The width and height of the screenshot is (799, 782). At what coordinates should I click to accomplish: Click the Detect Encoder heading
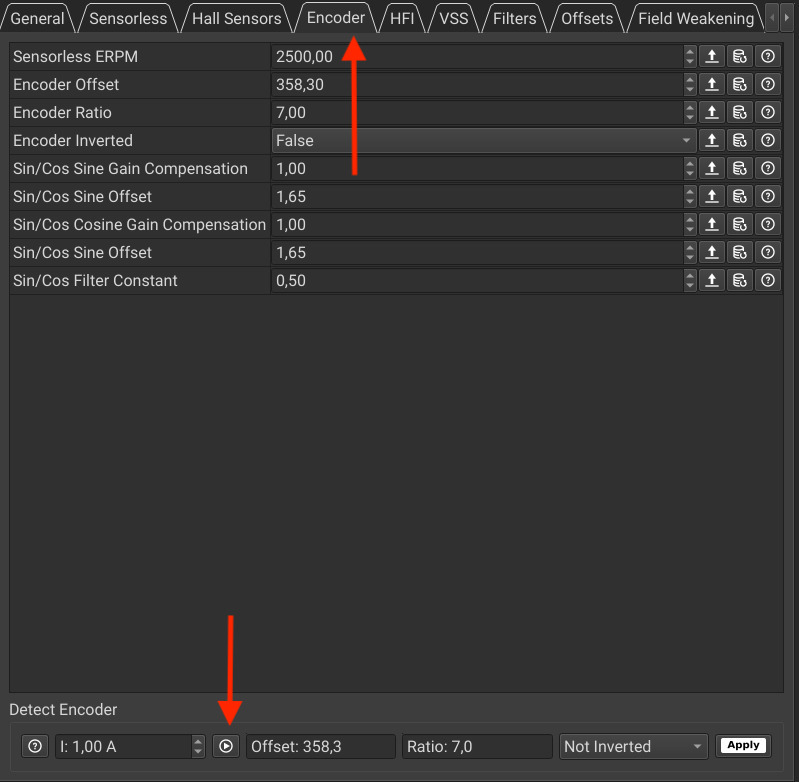[x=63, y=710]
